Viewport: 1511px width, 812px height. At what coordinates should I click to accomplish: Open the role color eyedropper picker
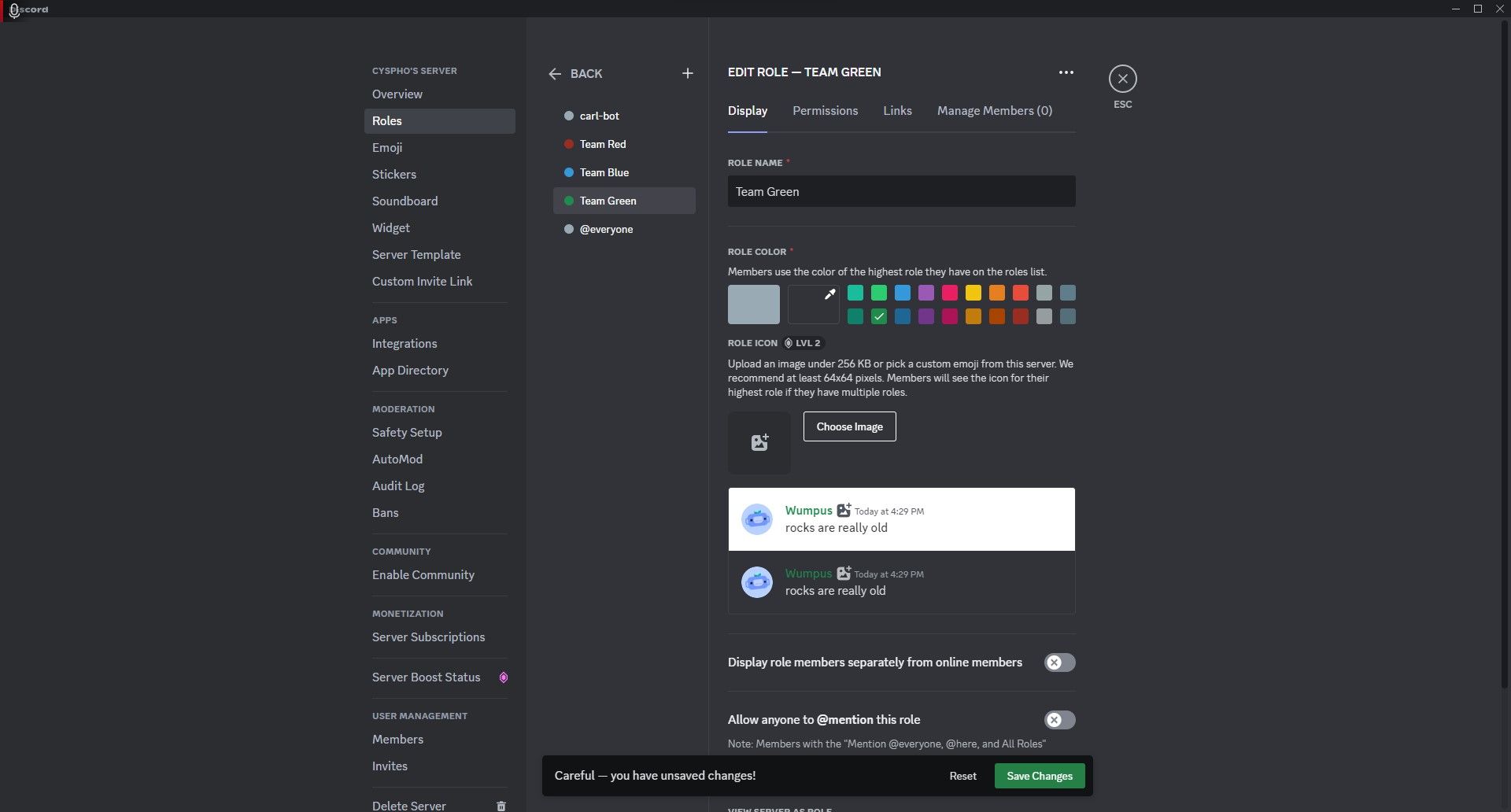pyautogui.click(x=813, y=304)
